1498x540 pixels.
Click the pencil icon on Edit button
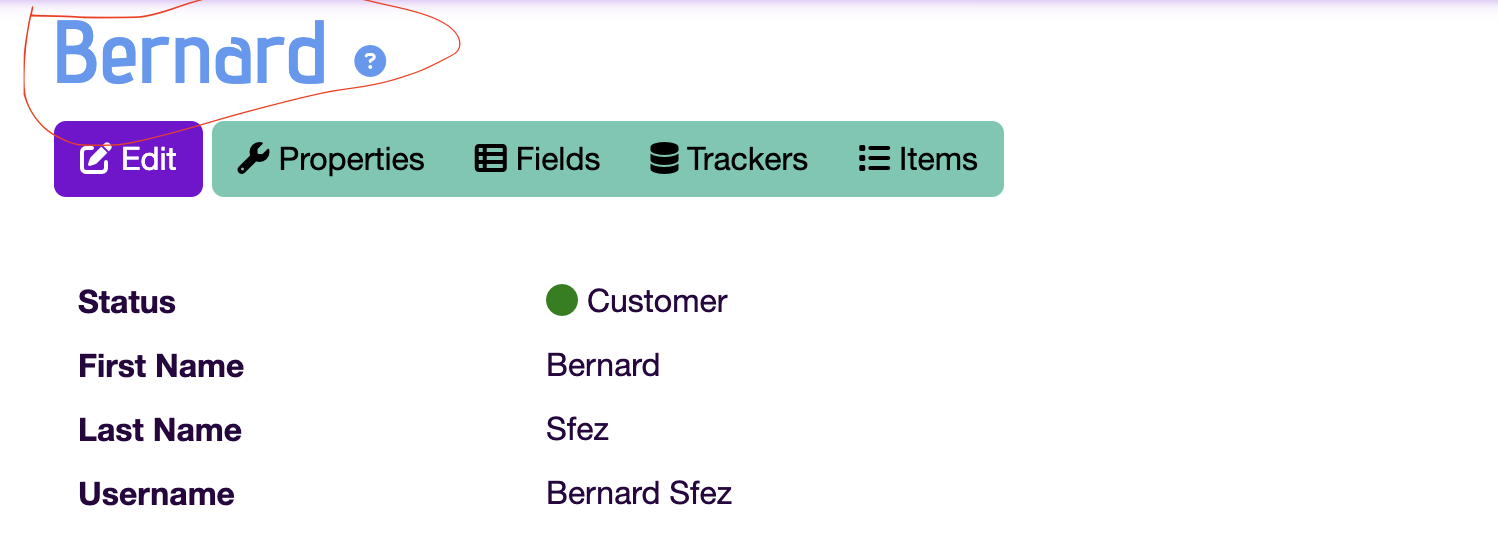click(x=95, y=159)
